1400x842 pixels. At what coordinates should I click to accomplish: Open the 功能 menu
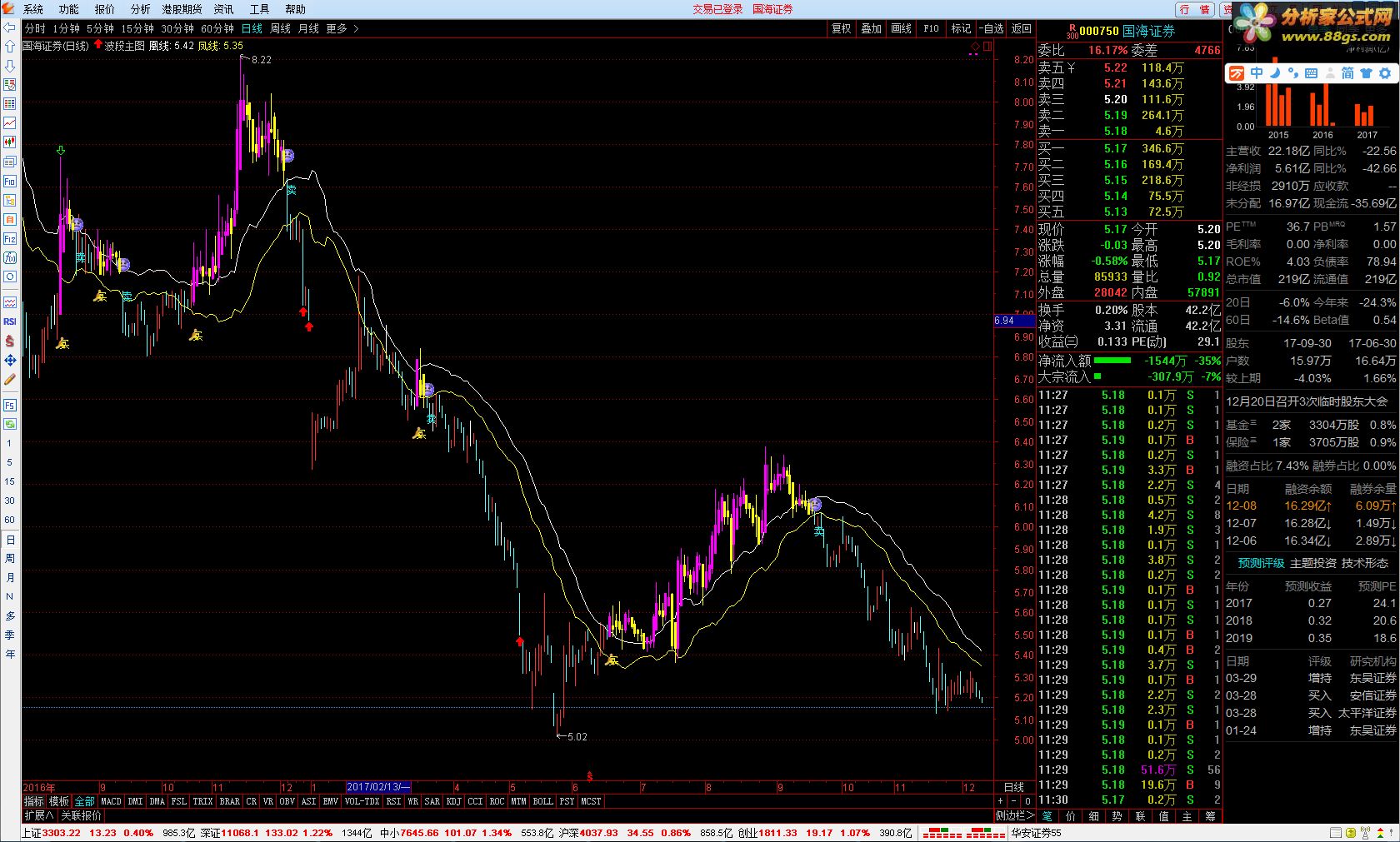69,9
